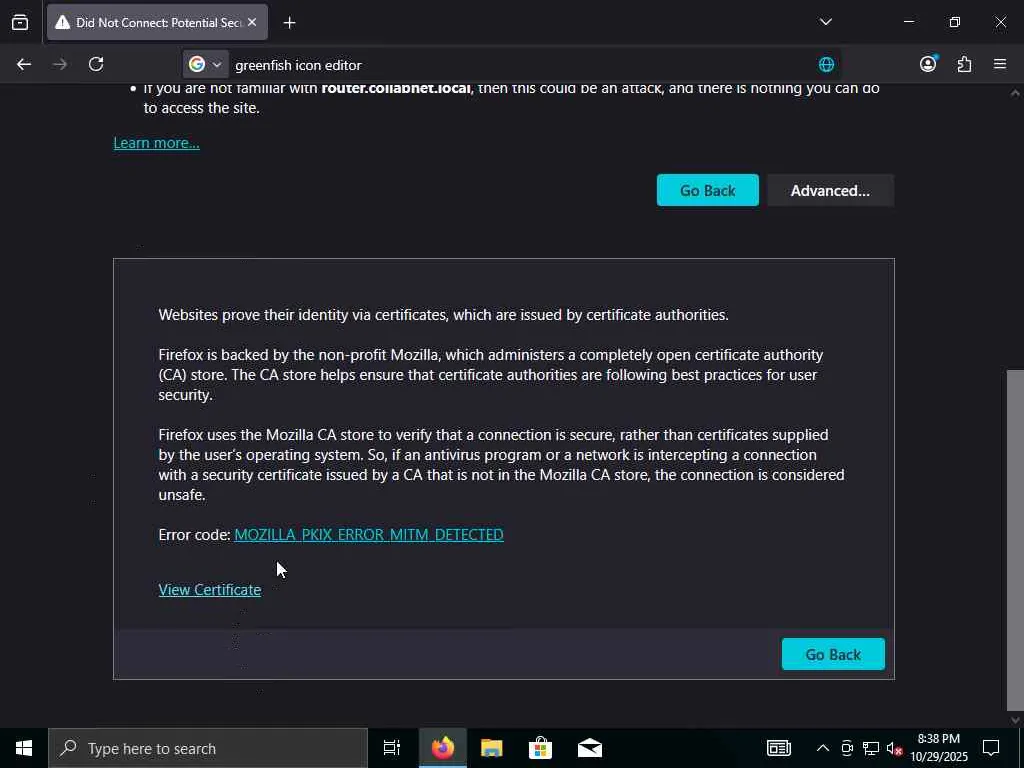Click the muted volume tray icon

(x=894, y=749)
